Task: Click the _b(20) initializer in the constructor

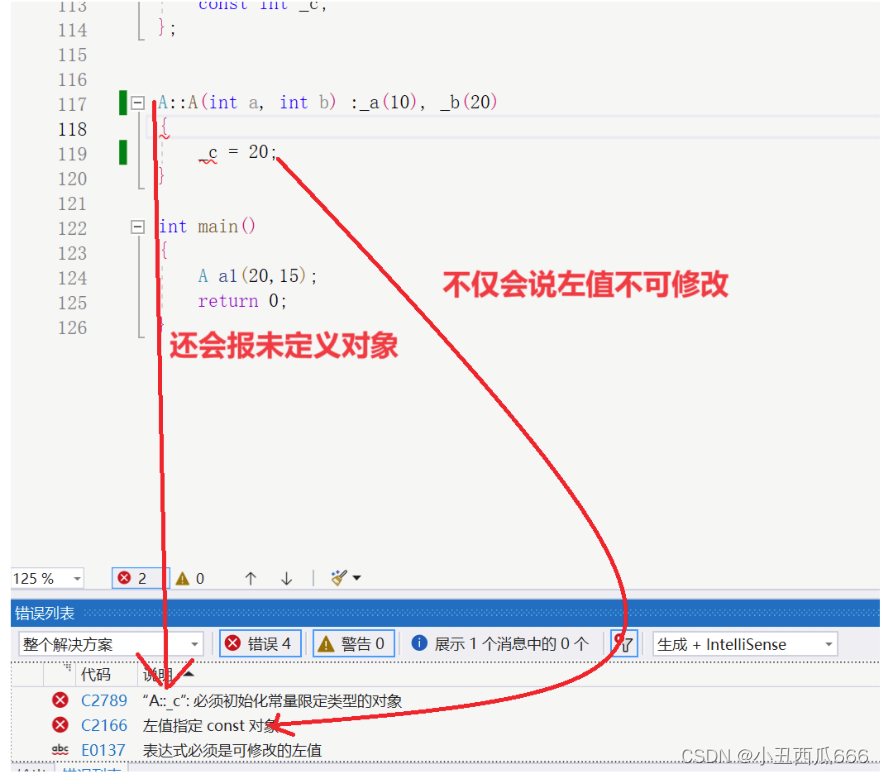Action: click(468, 102)
